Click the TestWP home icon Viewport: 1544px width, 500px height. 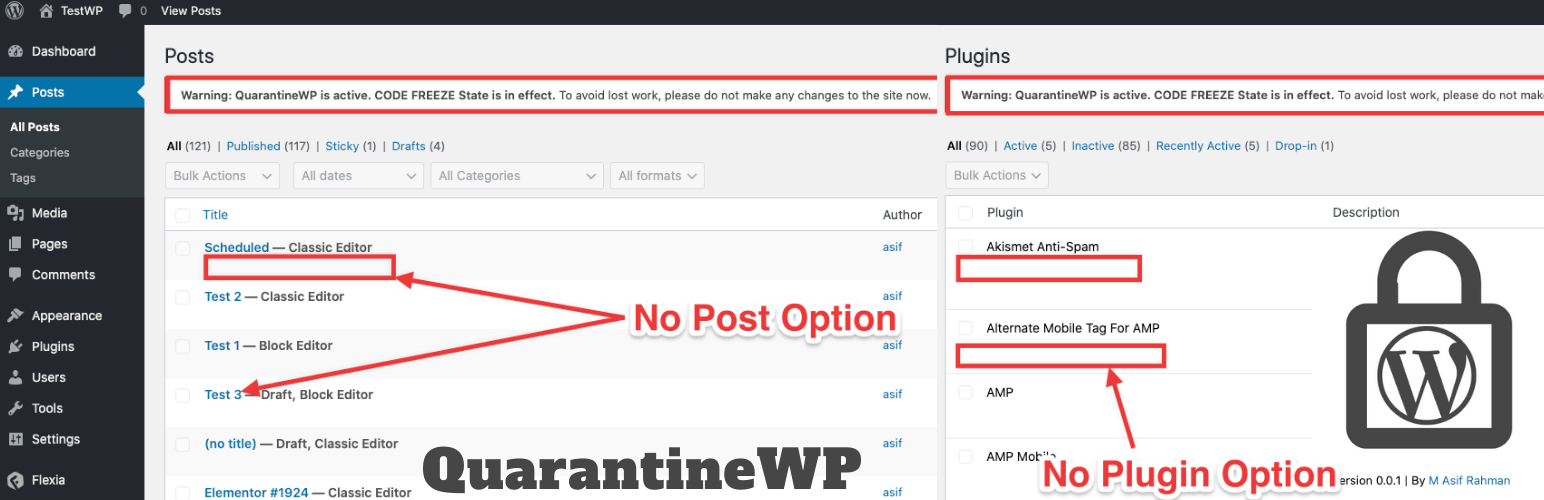(46, 11)
